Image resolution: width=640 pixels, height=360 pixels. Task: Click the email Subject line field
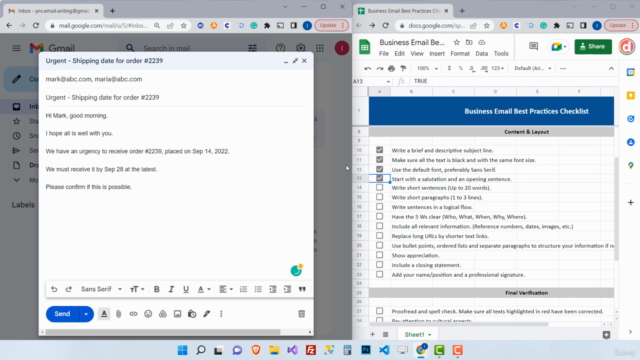click(x=176, y=98)
